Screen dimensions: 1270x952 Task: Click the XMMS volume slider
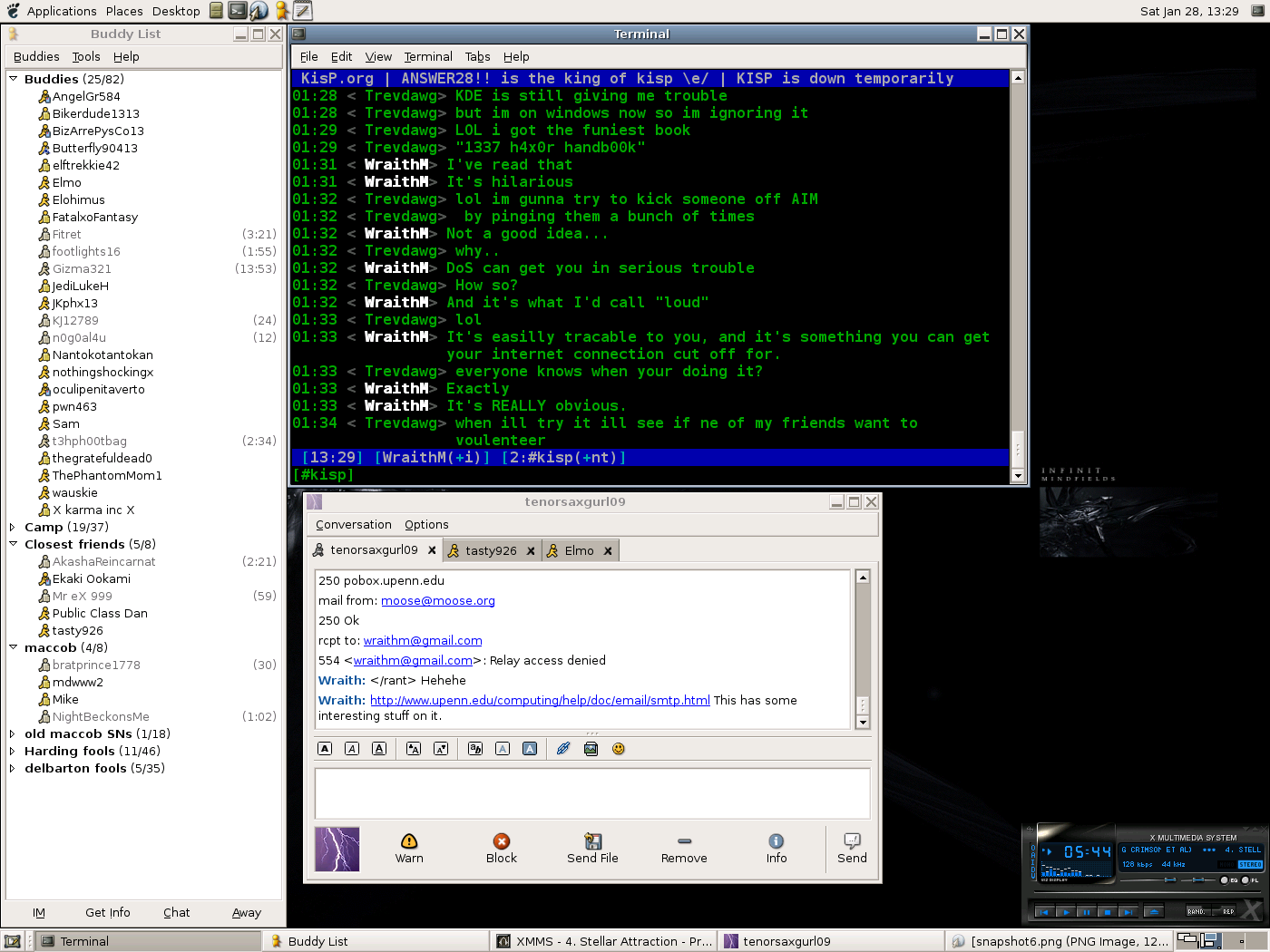(1170, 879)
